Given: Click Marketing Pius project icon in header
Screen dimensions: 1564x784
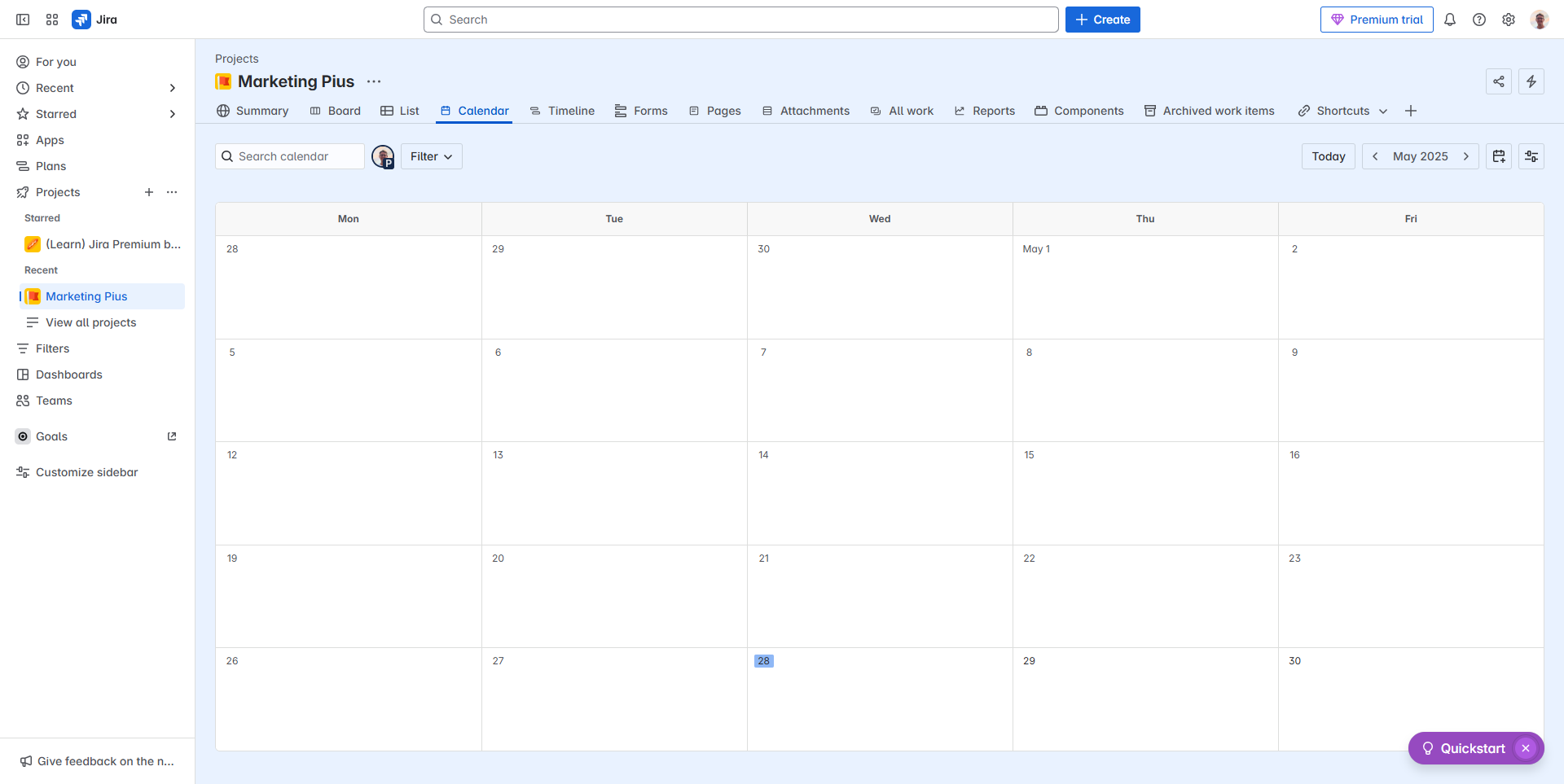Looking at the screenshot, I should [223, 81].
